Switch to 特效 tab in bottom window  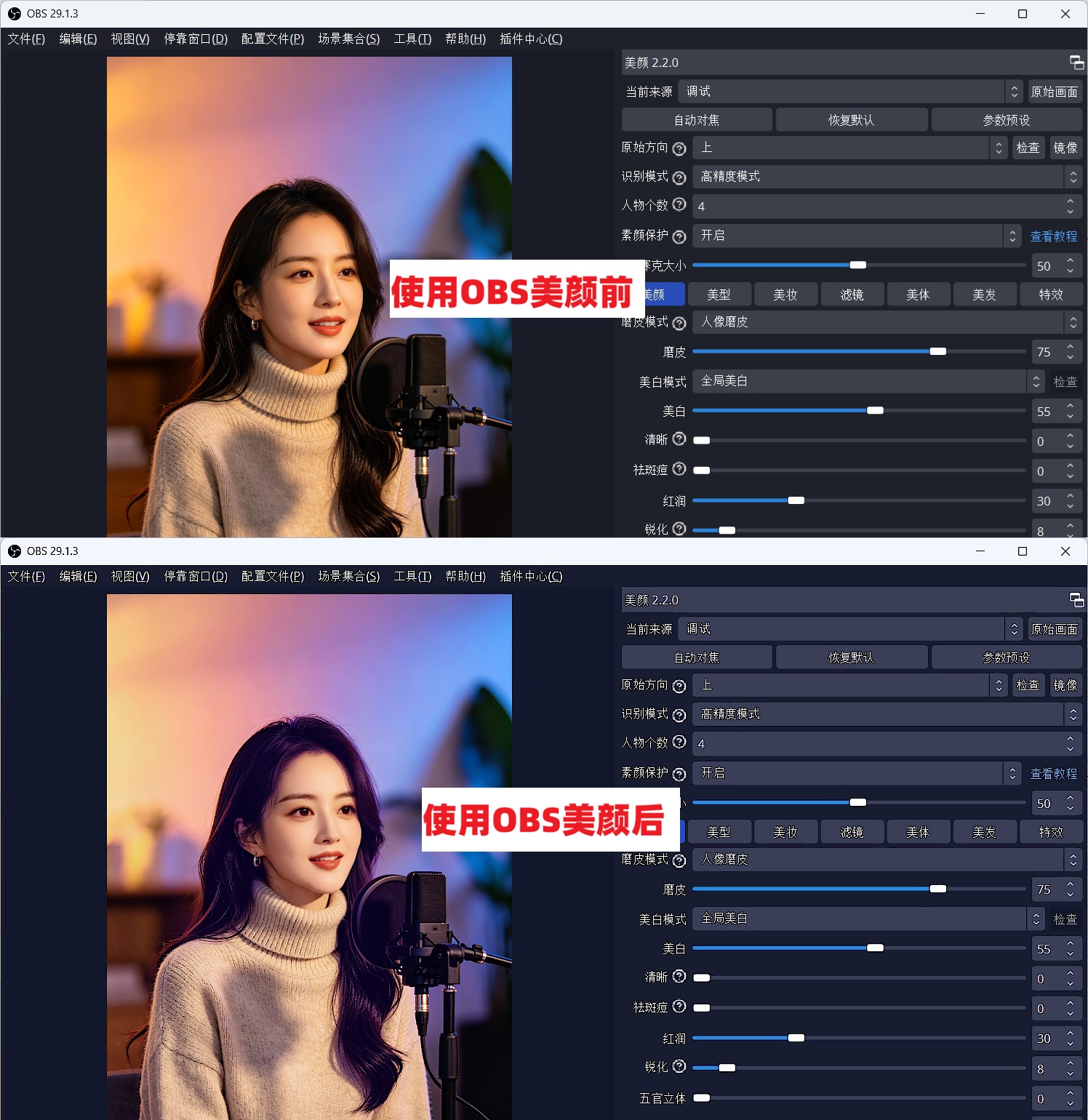click(x=1051, y=832)
